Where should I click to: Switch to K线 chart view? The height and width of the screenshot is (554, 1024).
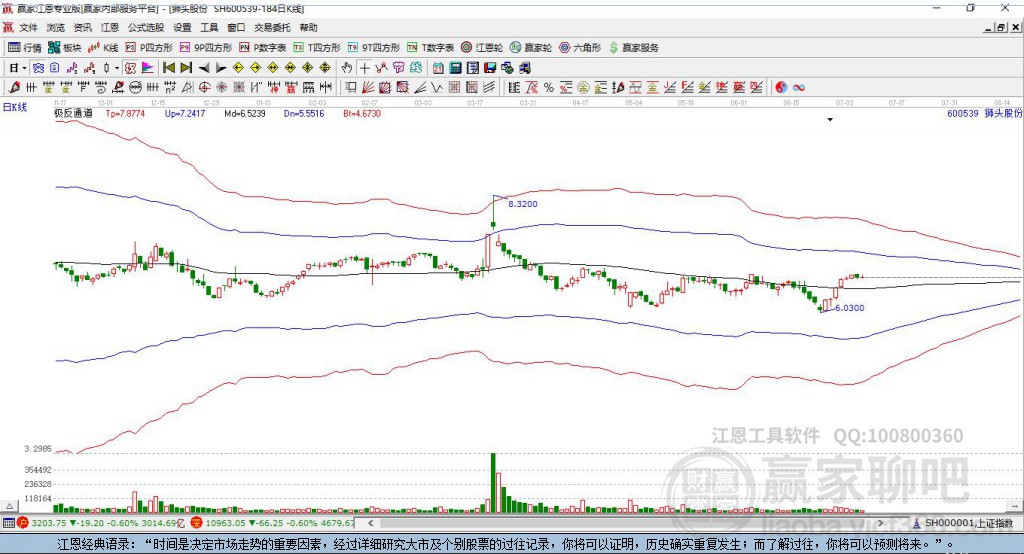click(x=103, y=48)
